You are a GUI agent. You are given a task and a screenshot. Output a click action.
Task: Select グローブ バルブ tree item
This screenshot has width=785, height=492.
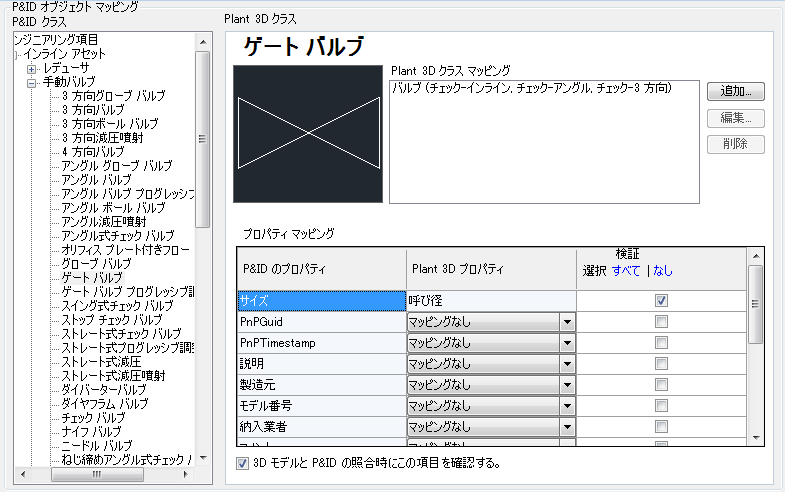96,264
